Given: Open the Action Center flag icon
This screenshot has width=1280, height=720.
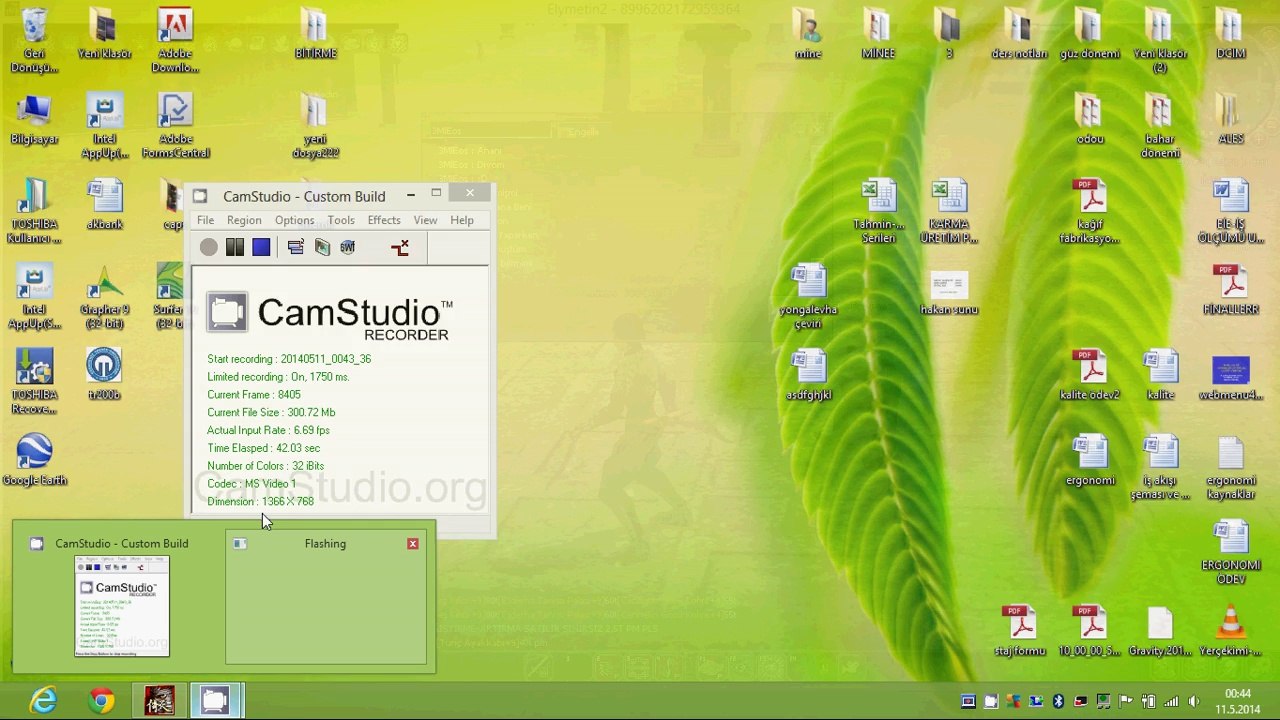Looking at the screenshot, I should click(x=1126, y=701).
